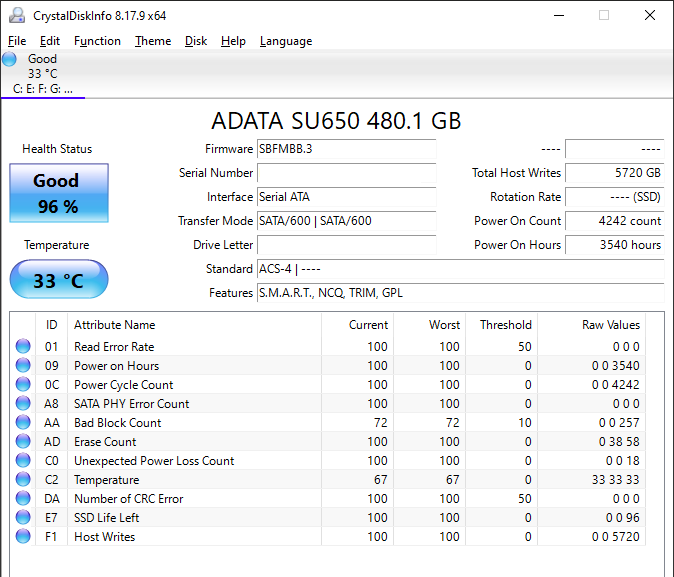The image size is (674, 577).
Task: Click the Raw Values column header
Action: [x=610, y=325]
